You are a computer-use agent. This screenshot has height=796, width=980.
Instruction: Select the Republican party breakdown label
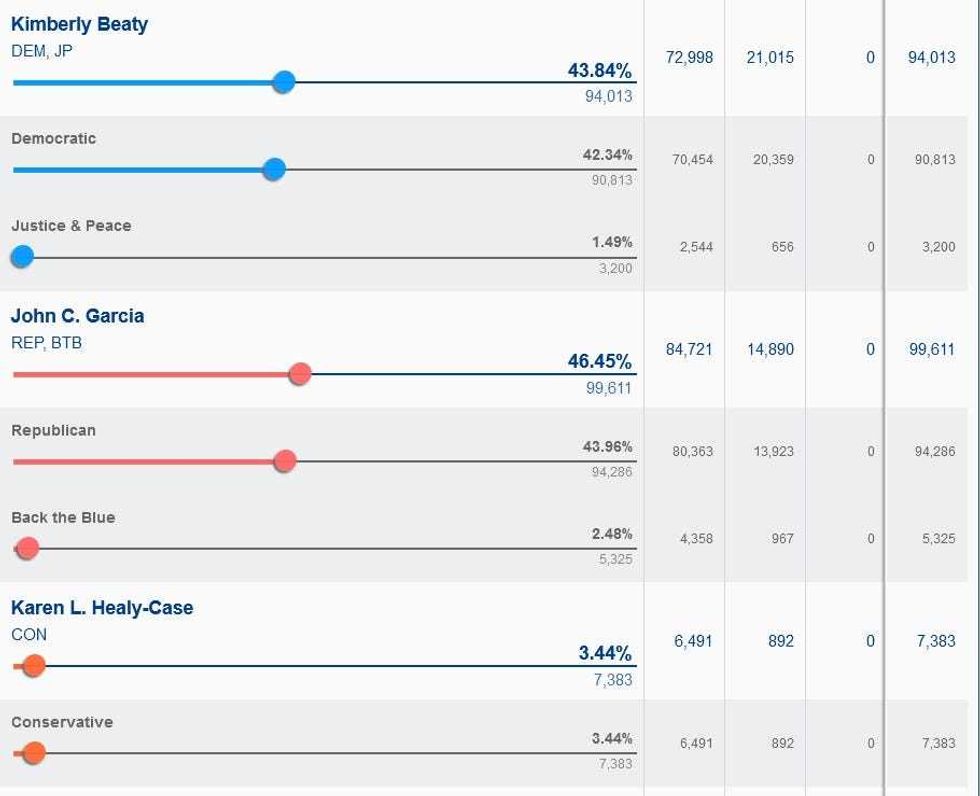[54, 430]
